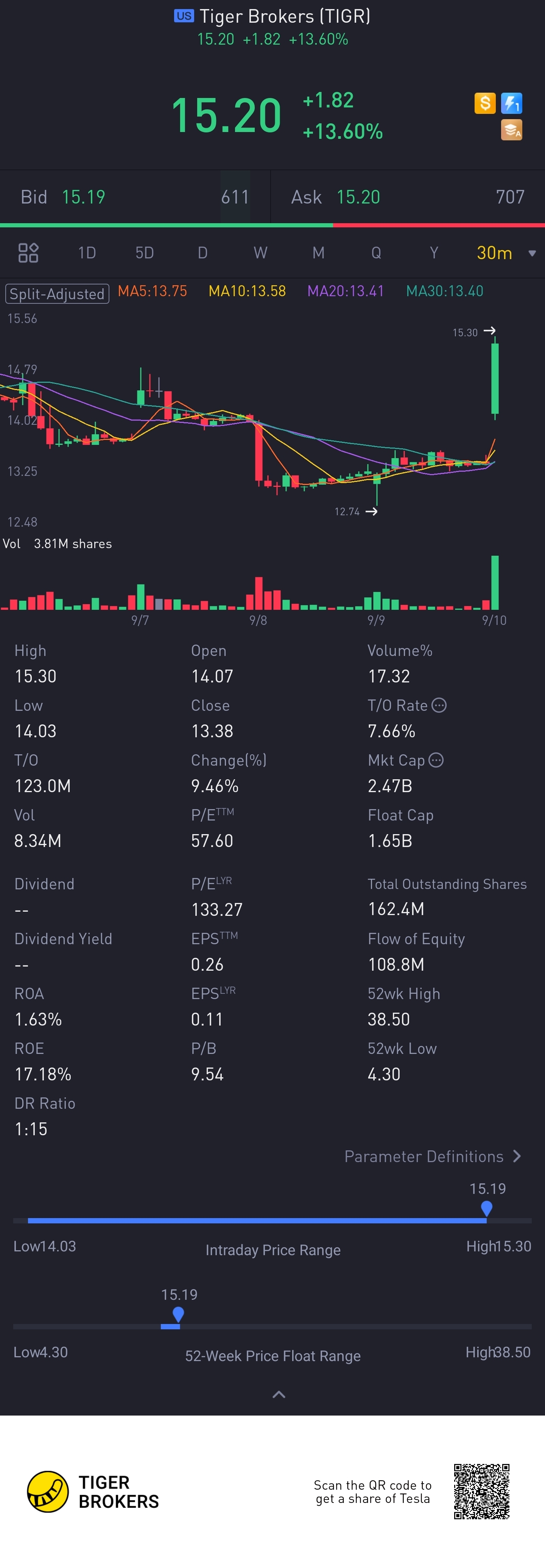Tap the ROE 17.18% value
The height and width of the screenshot is (1568, 545).
tap(43, 1074)
